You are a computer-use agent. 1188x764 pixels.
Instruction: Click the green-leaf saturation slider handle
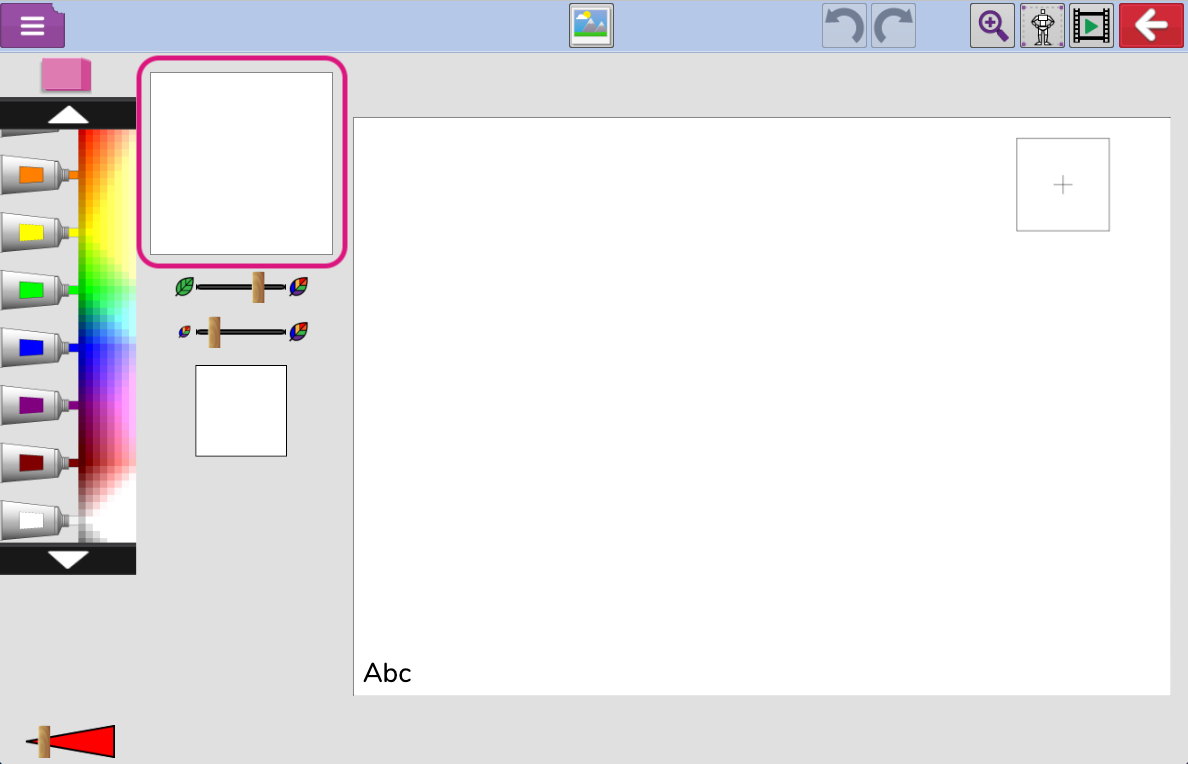[258, 287]
